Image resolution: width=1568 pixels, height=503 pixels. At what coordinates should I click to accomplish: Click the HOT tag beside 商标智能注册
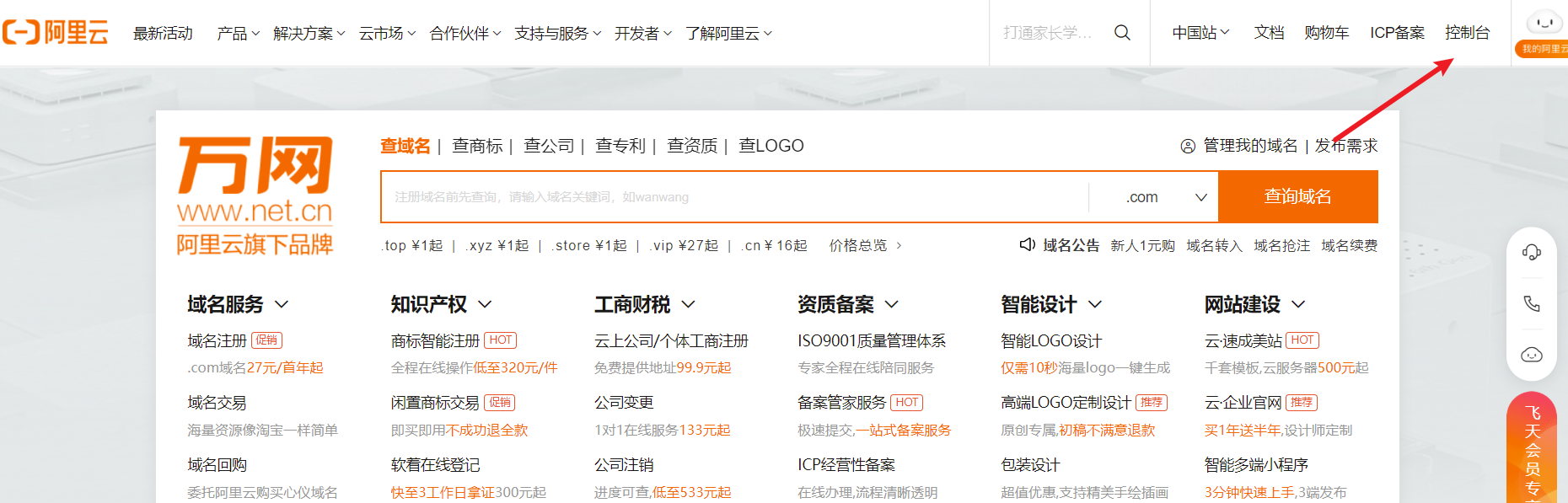(501, 340)
